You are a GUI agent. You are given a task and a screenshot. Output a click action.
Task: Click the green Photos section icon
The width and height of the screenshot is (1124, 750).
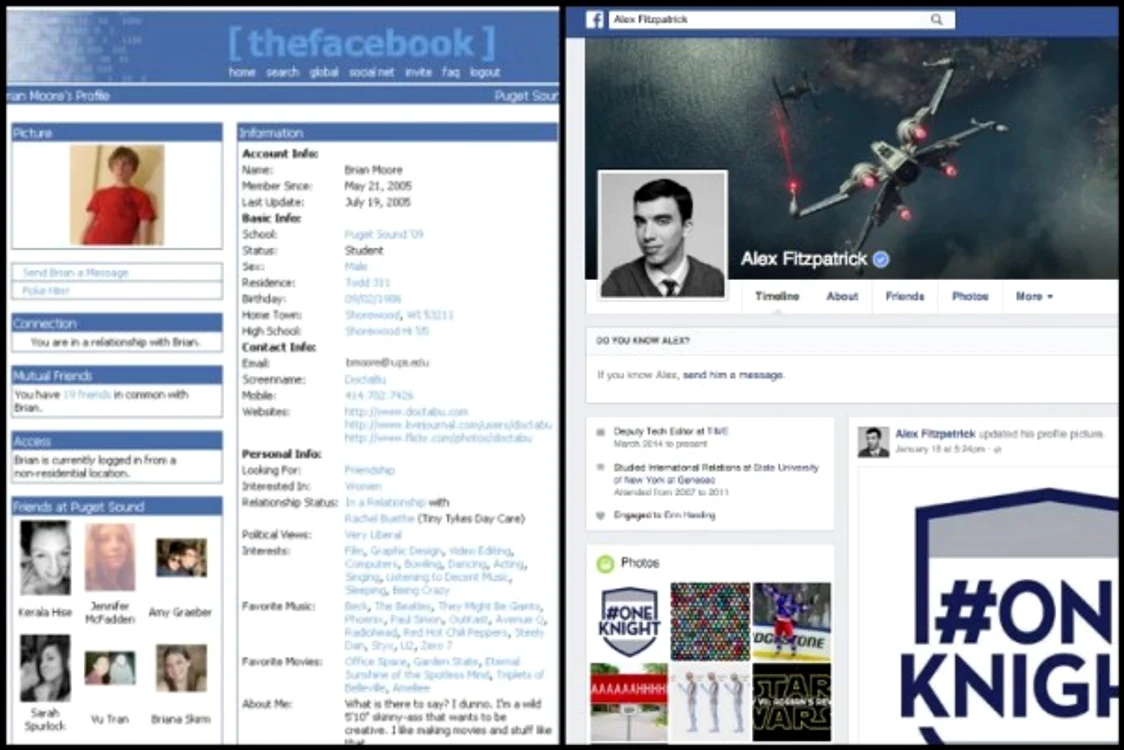(x=606, y=564)
